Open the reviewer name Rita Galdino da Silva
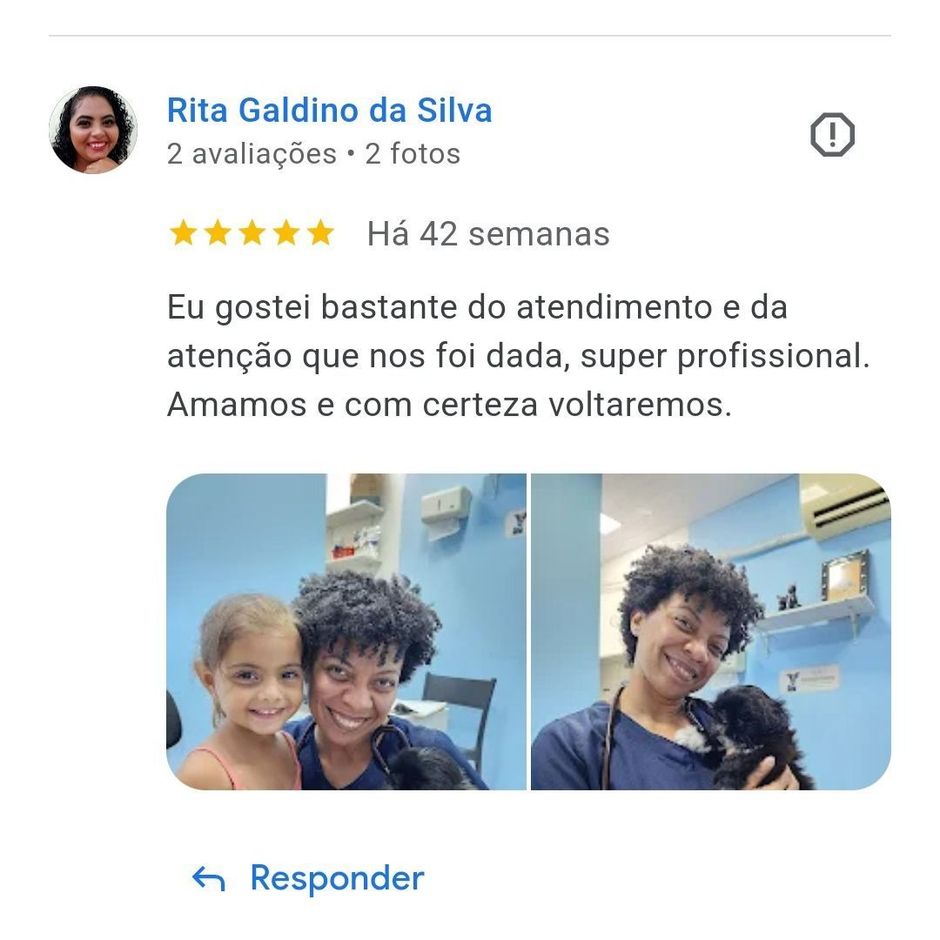The image size is (940, 940). pyautogui.click(x=329, y=110)
